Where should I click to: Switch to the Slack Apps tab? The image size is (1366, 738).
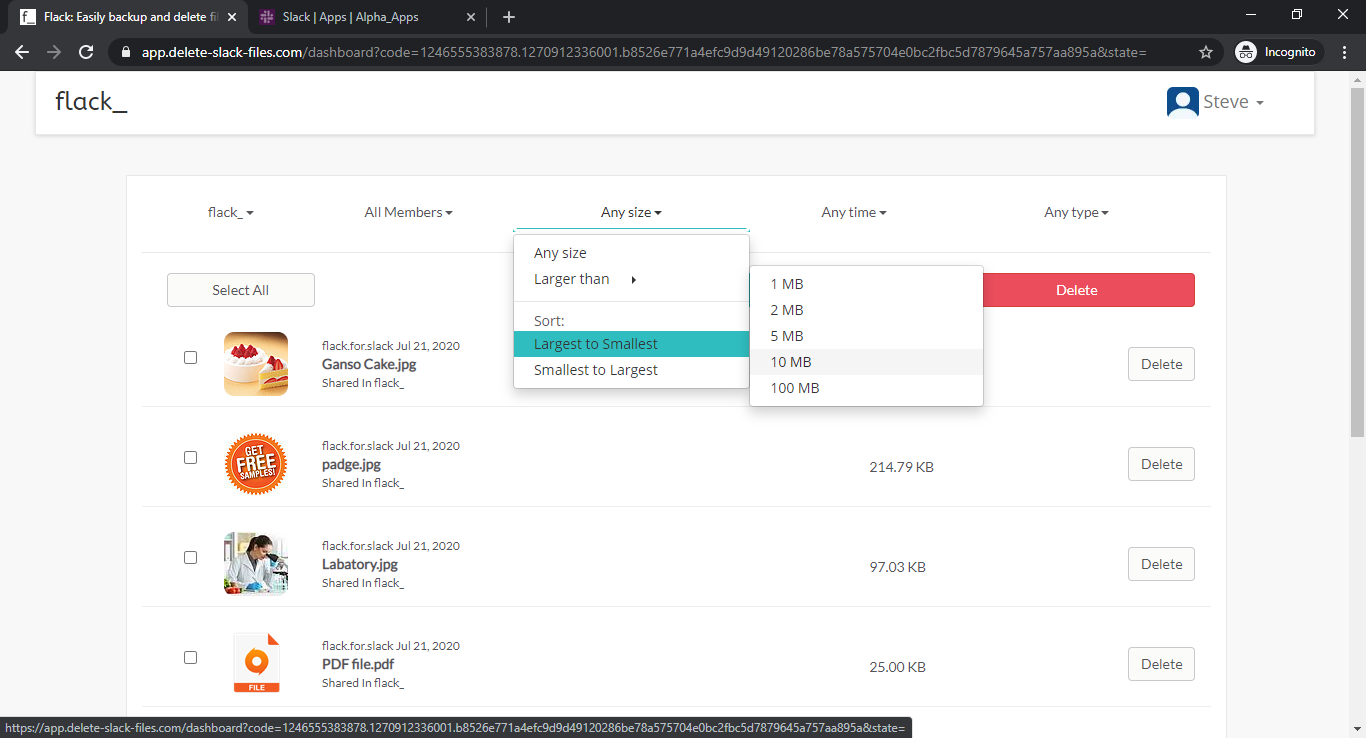[366, 17]
